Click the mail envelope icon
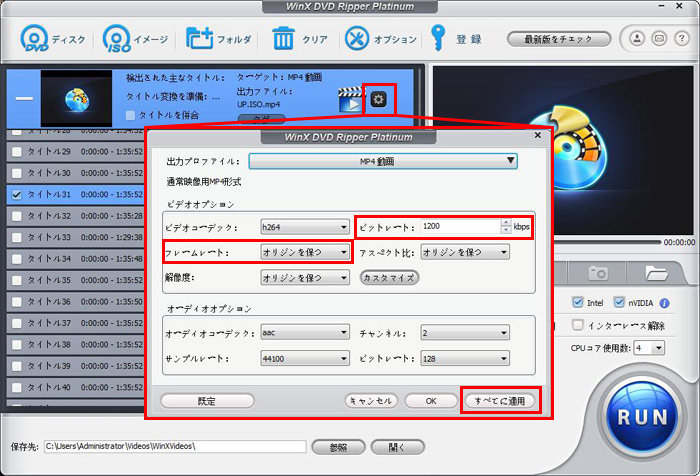Viewport: 700px width, 476px height. 659,39
